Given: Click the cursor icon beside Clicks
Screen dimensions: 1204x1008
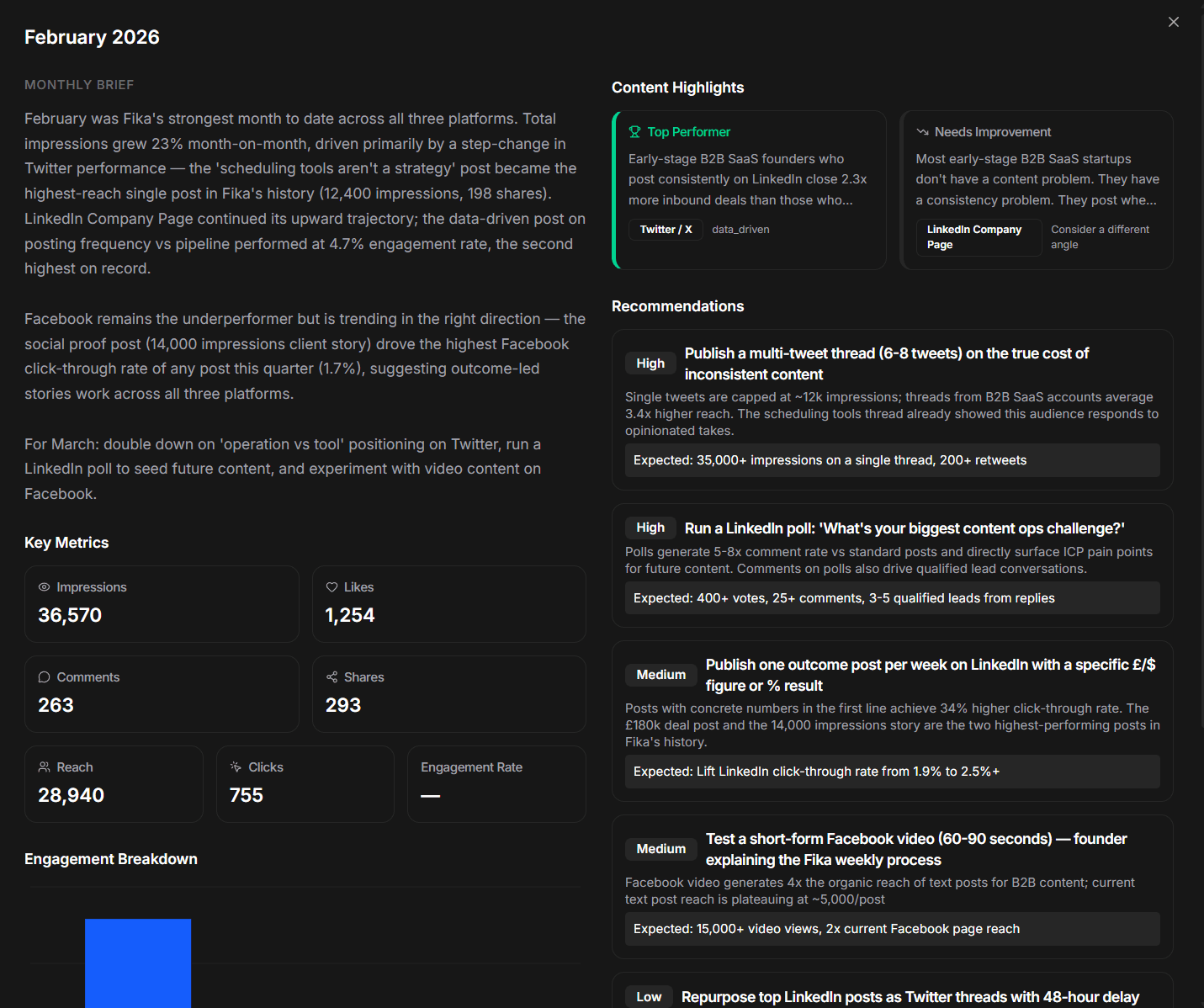Looking at the screenshot, I should (235, 767).
